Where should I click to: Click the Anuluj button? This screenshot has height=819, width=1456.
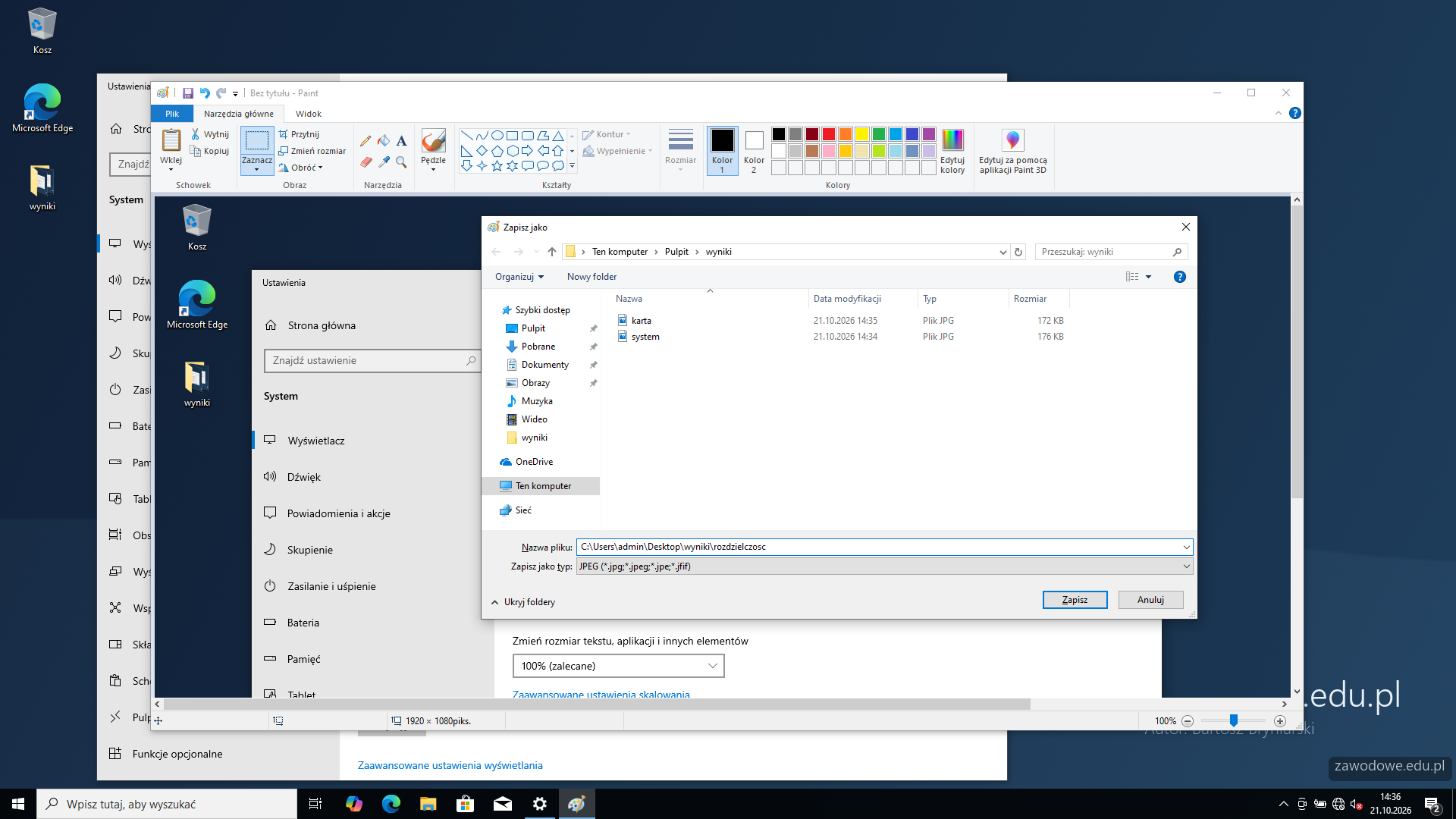[1150, 600]
